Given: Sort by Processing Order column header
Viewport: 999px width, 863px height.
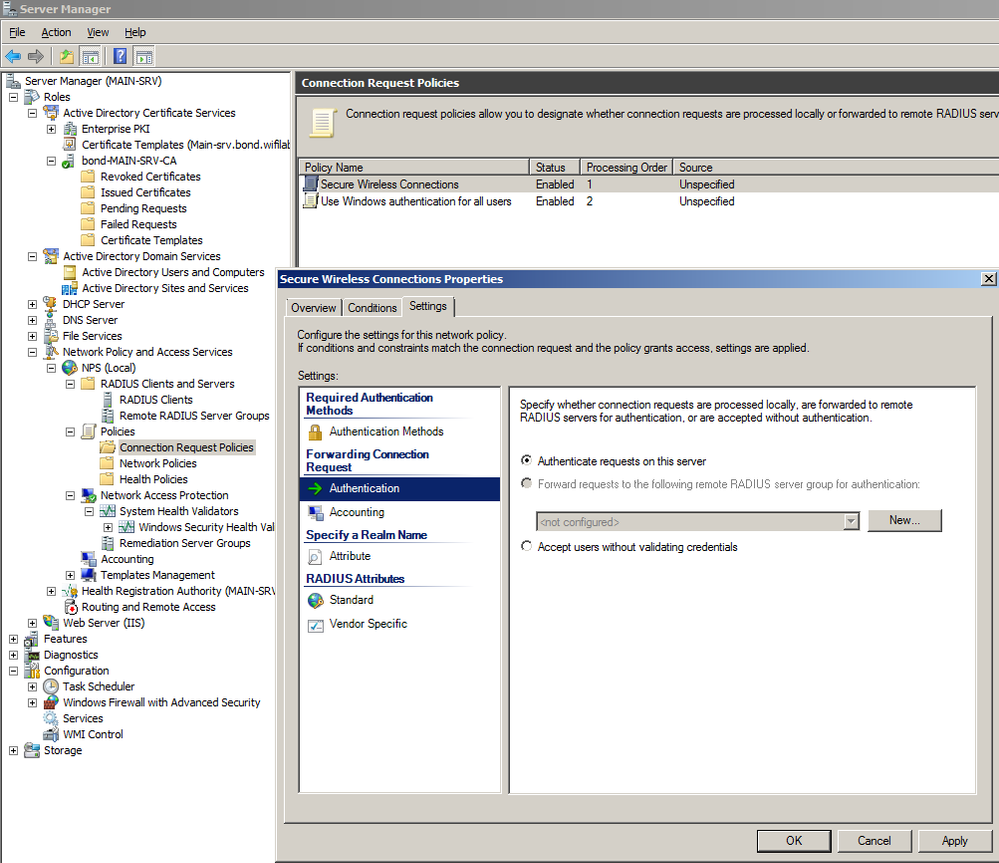Looking at the screenshot, I should 626,168.
